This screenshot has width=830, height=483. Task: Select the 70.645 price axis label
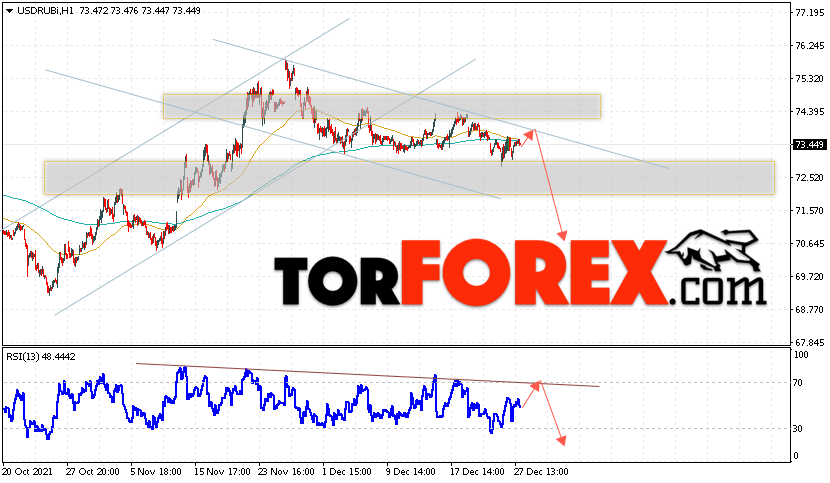[x=810, y=244]
